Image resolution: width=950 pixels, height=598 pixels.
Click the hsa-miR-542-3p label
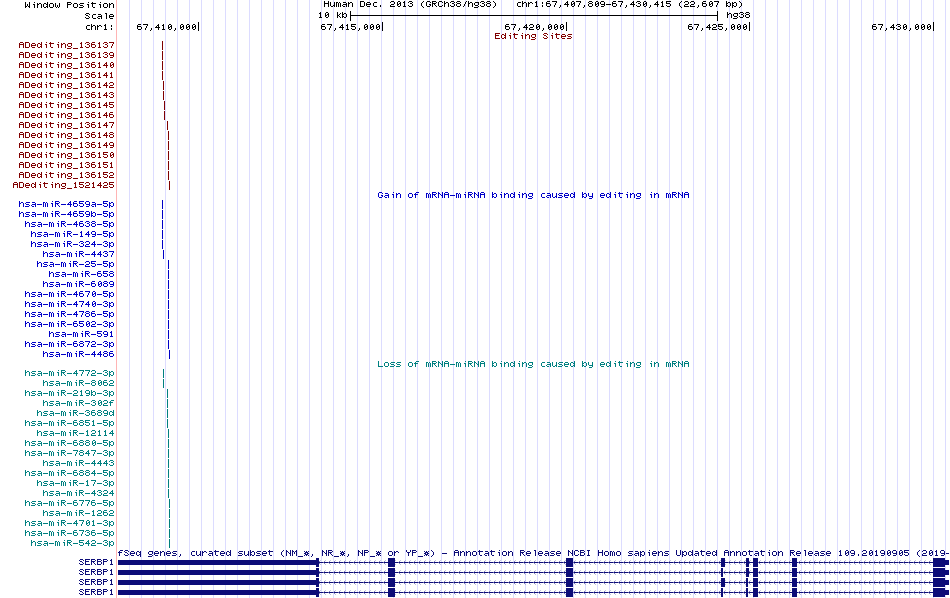click(x=73, y=543)
